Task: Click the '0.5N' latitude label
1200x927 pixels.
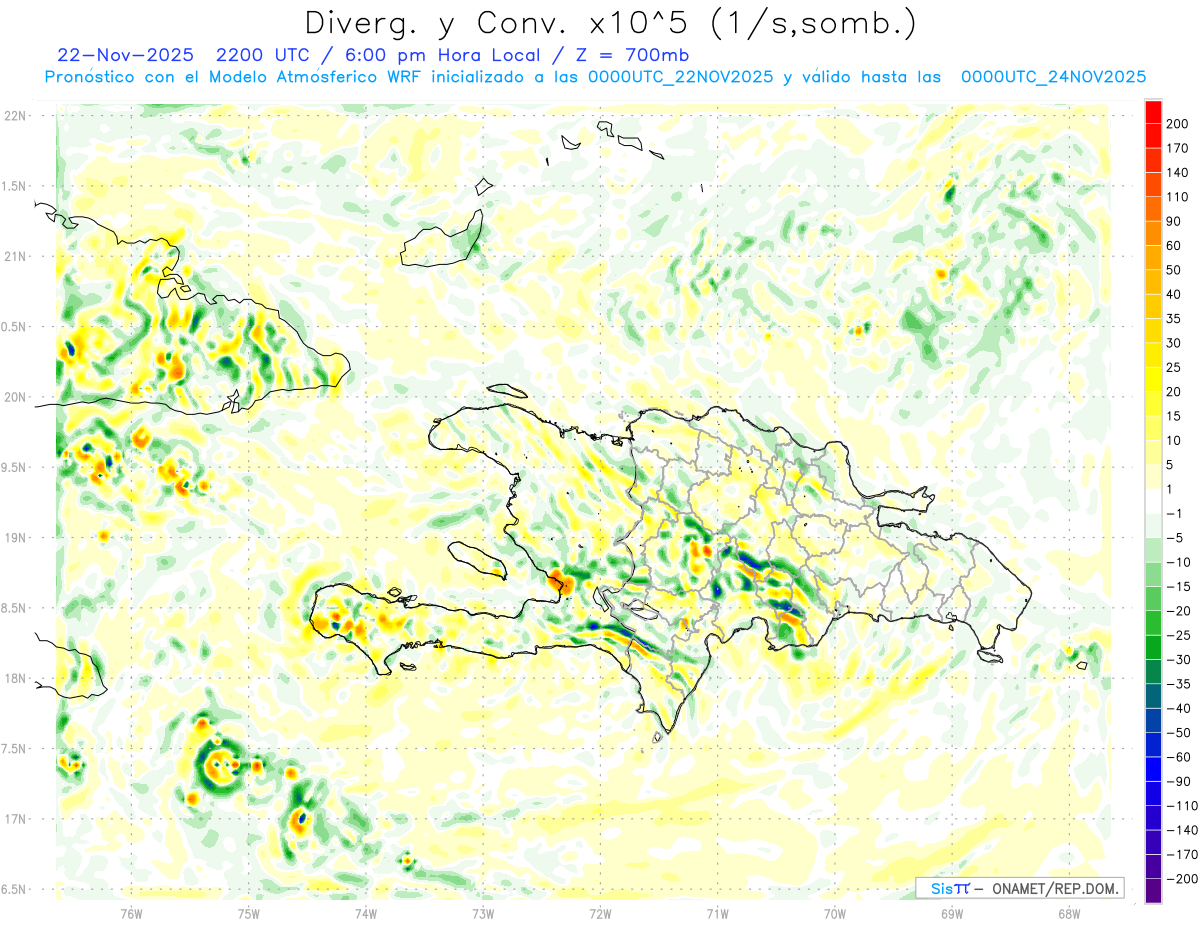Action: pos(14,327)
